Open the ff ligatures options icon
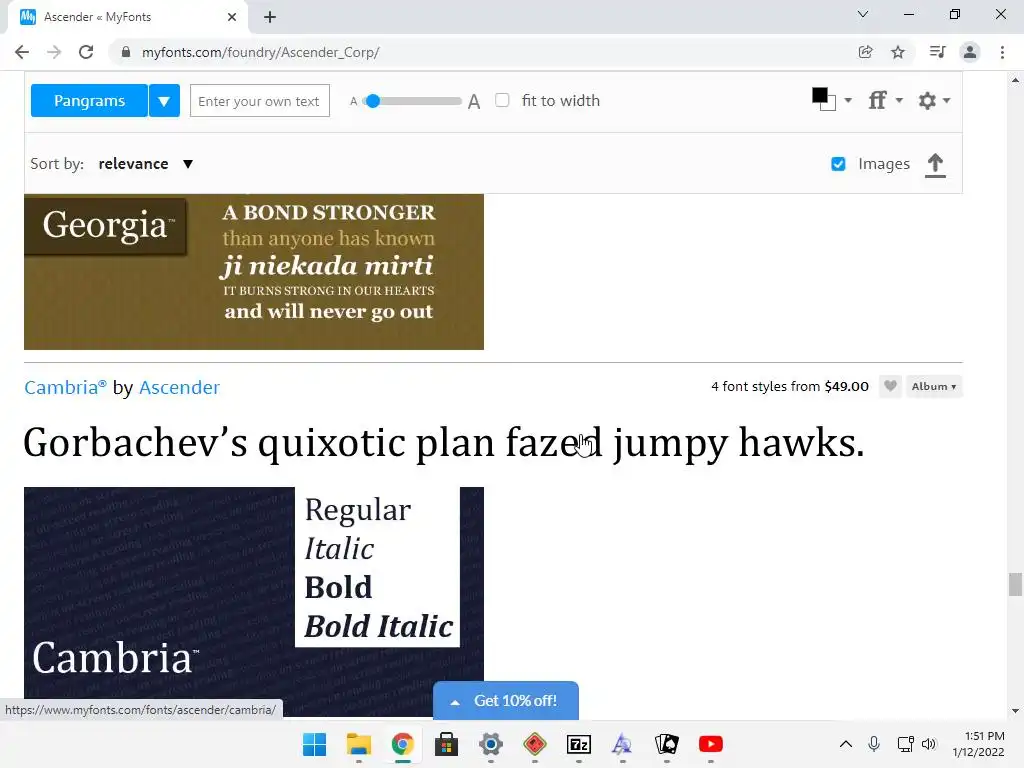Screen dimensions: 1024x768 pos(878,101)
